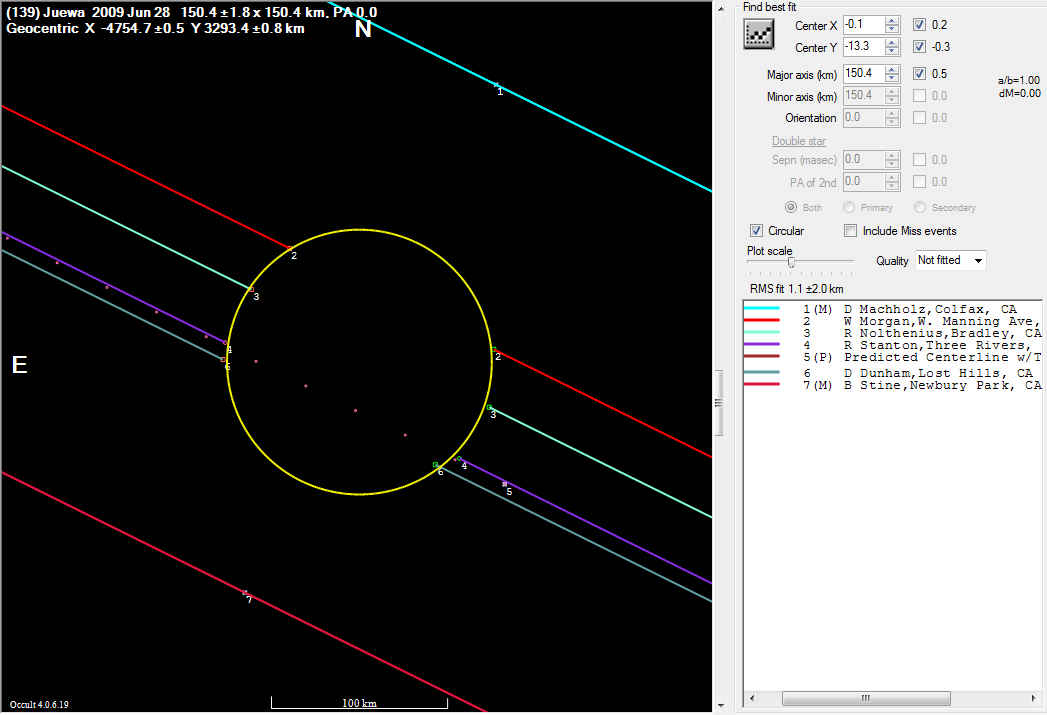1047x715 pixels.
Task: Select 5(P) Predicted Centerline row
Action: (x=893, y=357)
